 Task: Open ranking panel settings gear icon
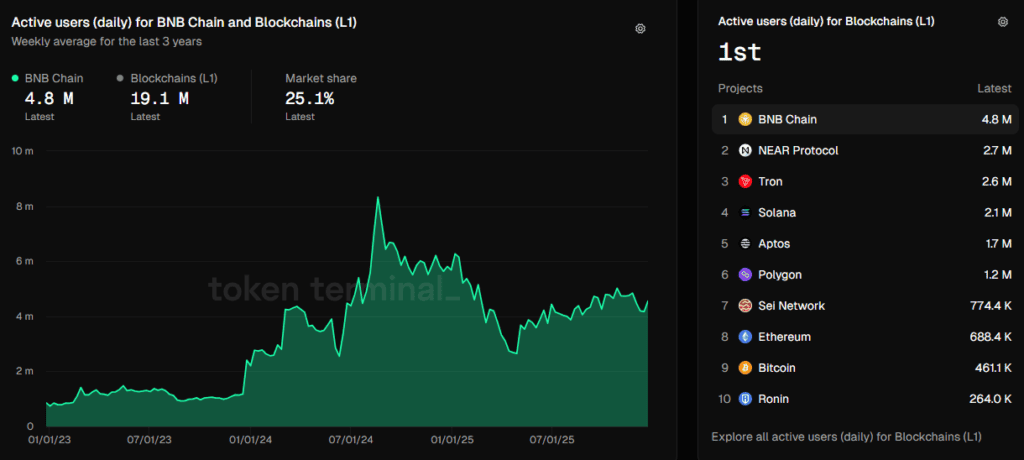click(1002, 22)
